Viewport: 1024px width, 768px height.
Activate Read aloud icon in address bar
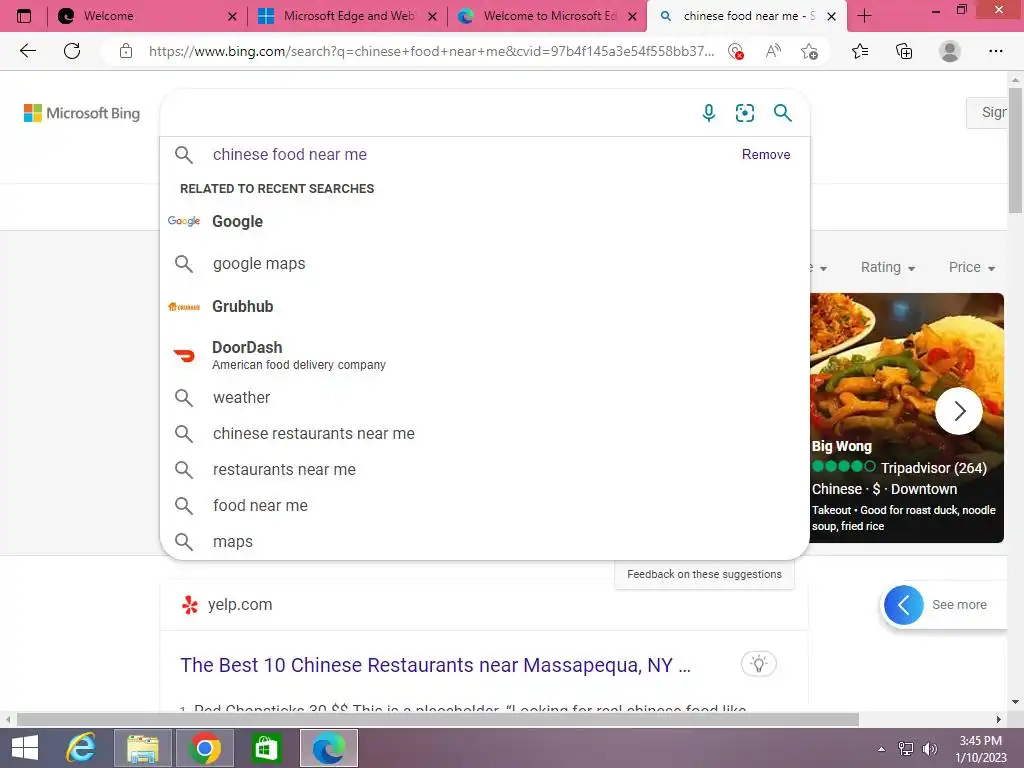click(773, 51)
